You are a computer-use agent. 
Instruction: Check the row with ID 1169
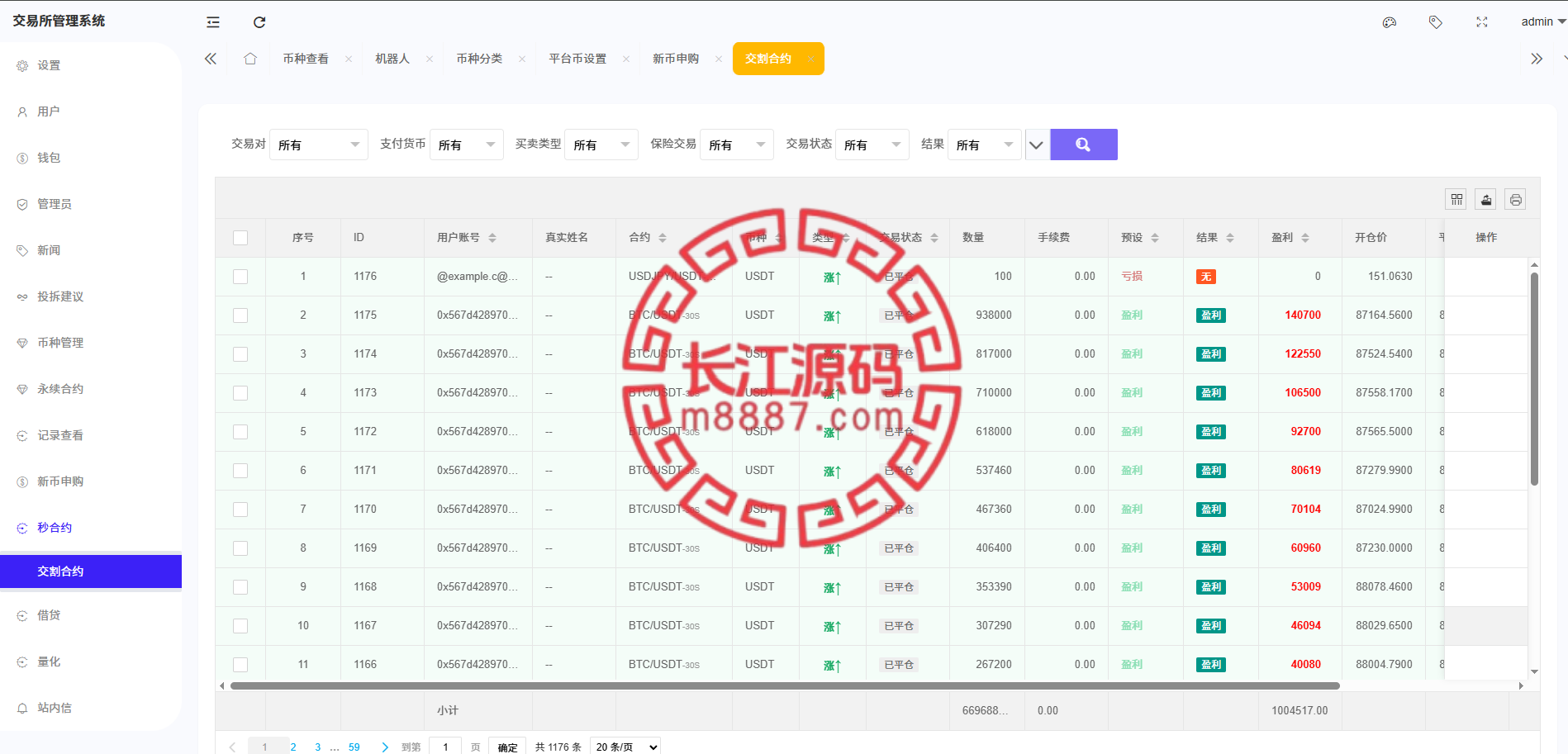(x=240, y=548)
